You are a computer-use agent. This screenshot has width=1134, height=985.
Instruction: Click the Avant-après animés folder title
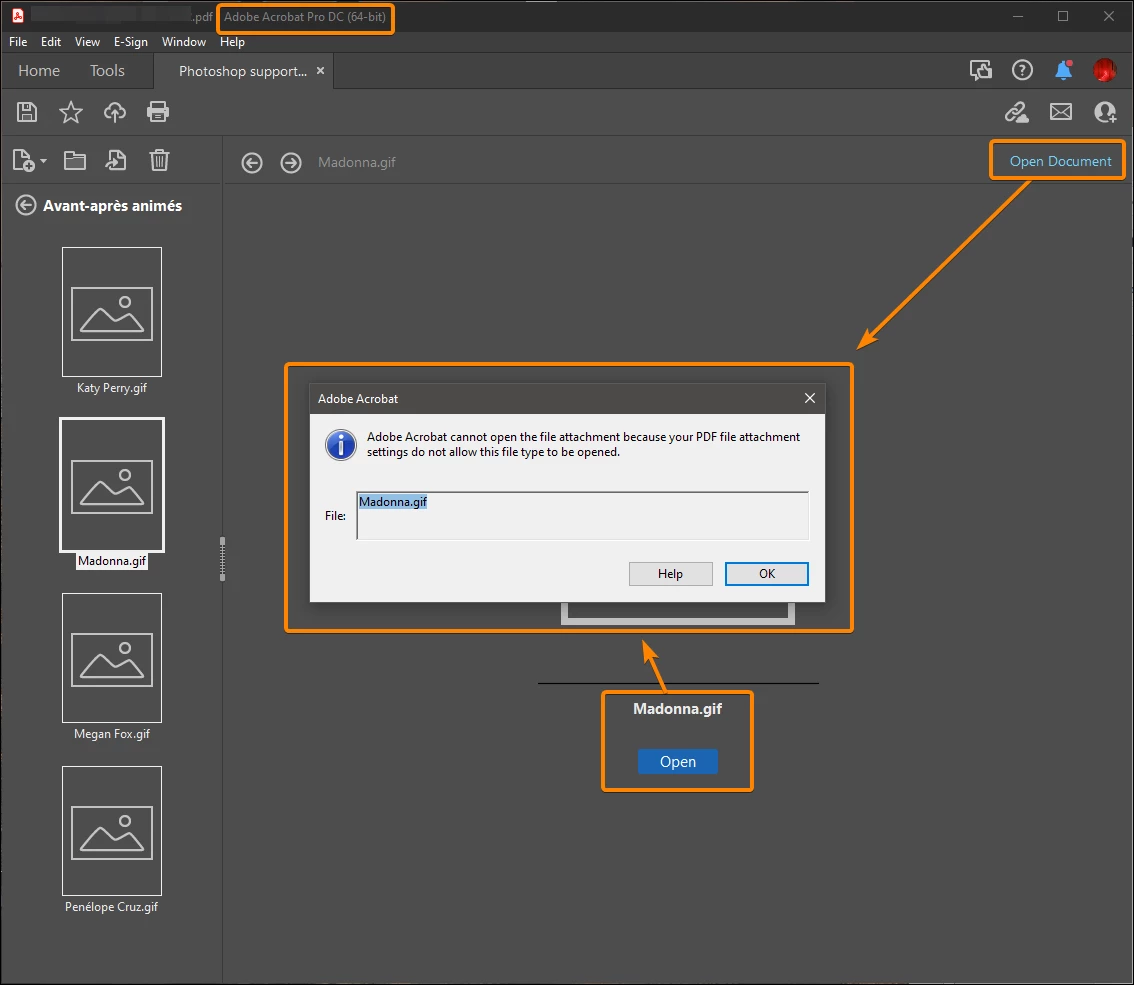[112, 206]
